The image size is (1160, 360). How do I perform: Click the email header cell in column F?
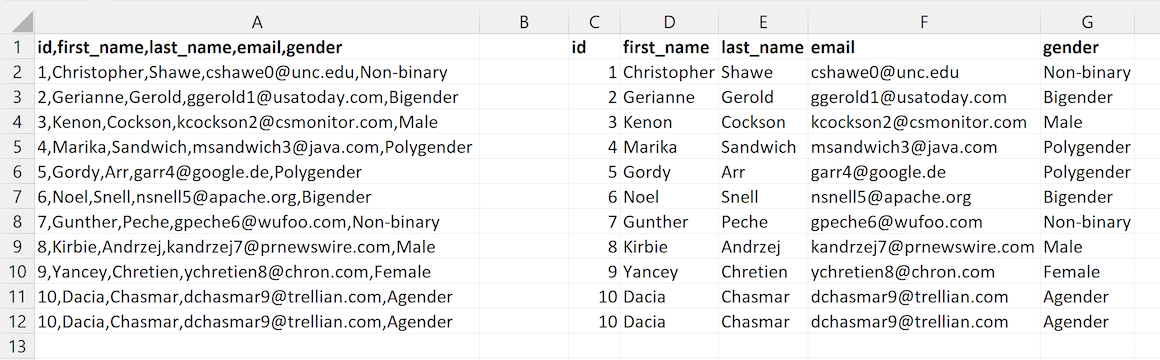point(923,47)
